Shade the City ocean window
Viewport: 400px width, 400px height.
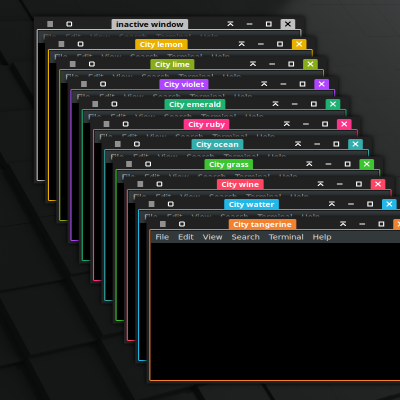click(x=298, y=144)
